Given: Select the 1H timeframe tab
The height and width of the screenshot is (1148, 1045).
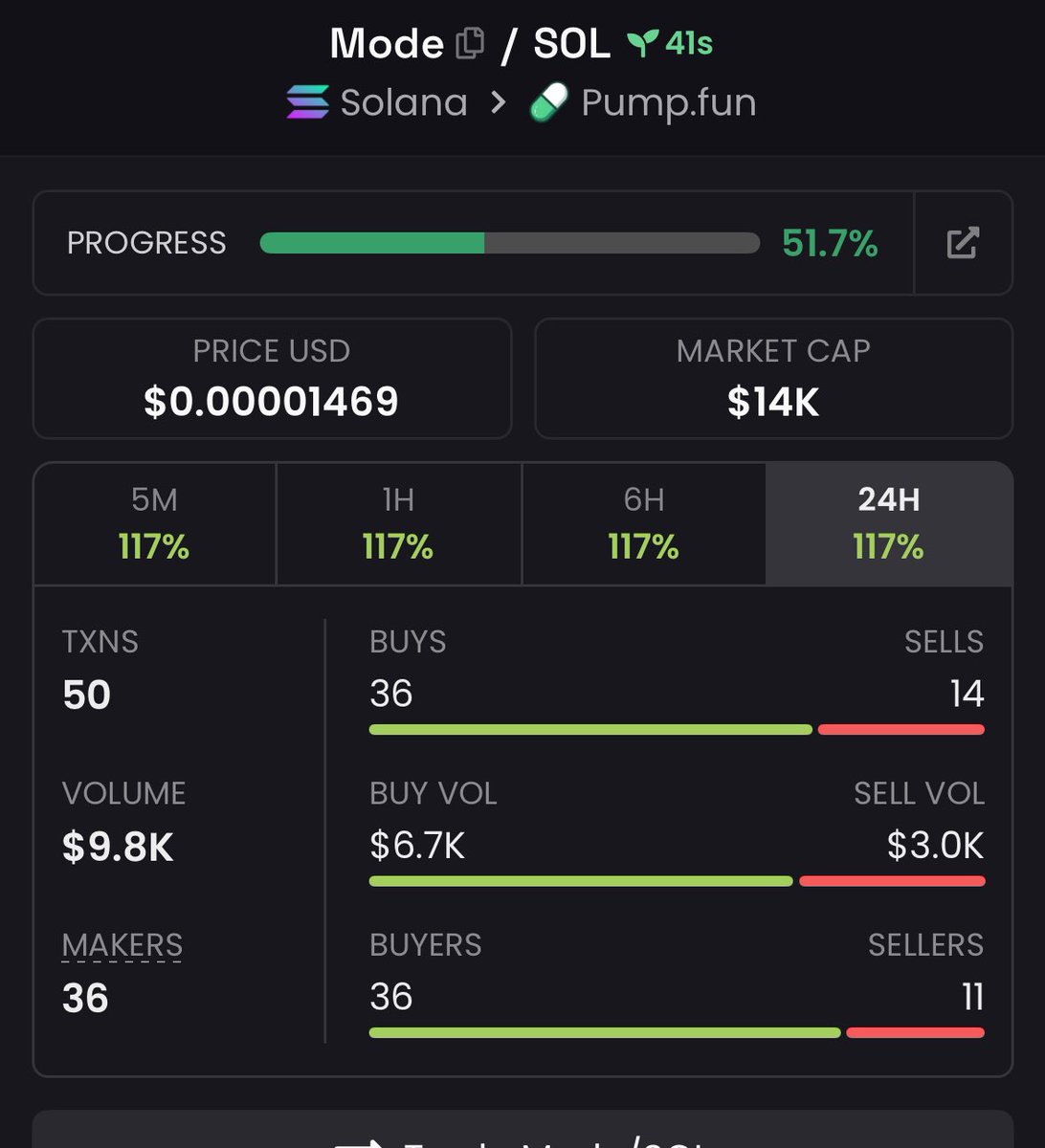Looking at the screenshot, I should (x=398, y=523).
